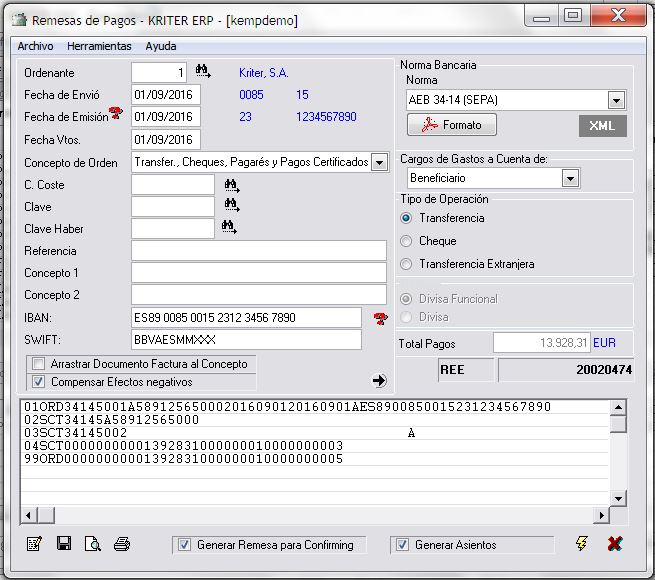Click scroll down arrow of text area
This screenshot has height=580, width=655.
coord(618,499)
